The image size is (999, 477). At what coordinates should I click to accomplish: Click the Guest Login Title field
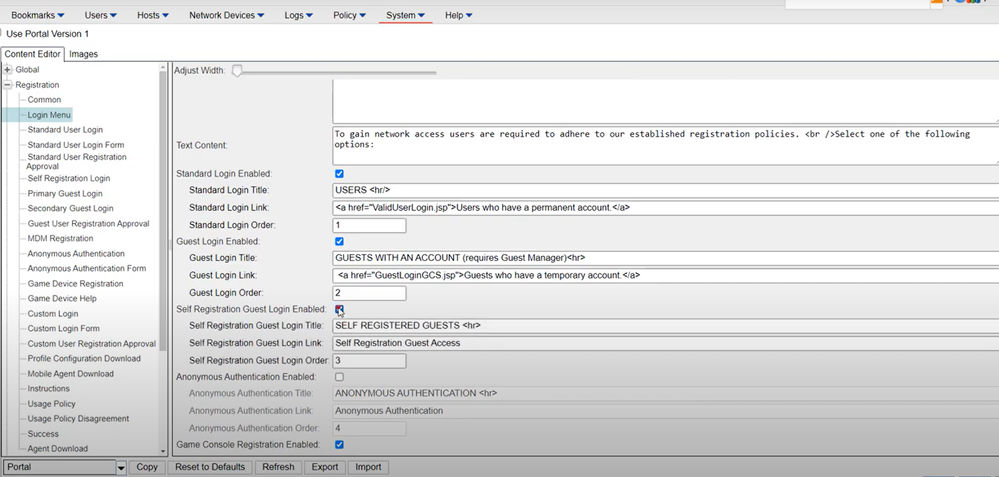pos(666,258)
